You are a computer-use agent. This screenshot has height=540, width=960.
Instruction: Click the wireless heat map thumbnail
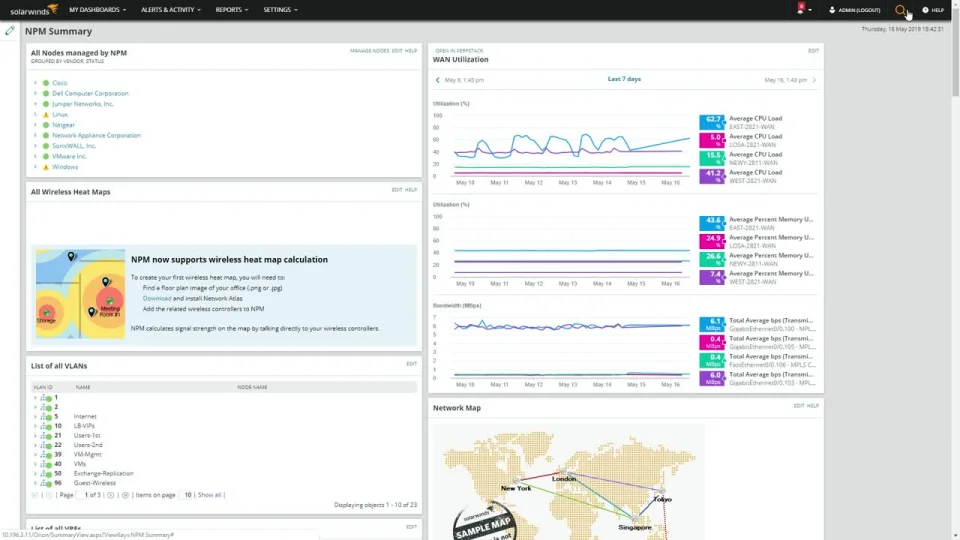(x=80, y=294)
